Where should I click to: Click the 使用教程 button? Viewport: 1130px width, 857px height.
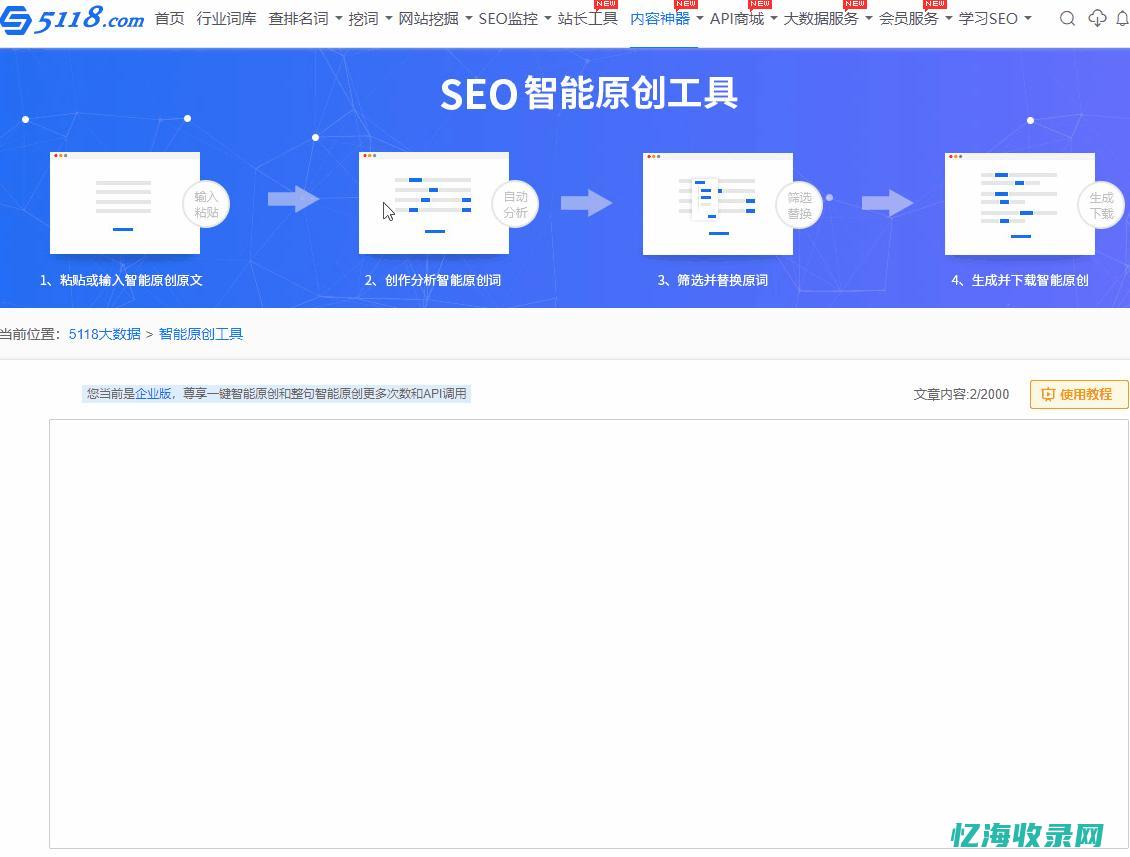tap(1079, 394)
